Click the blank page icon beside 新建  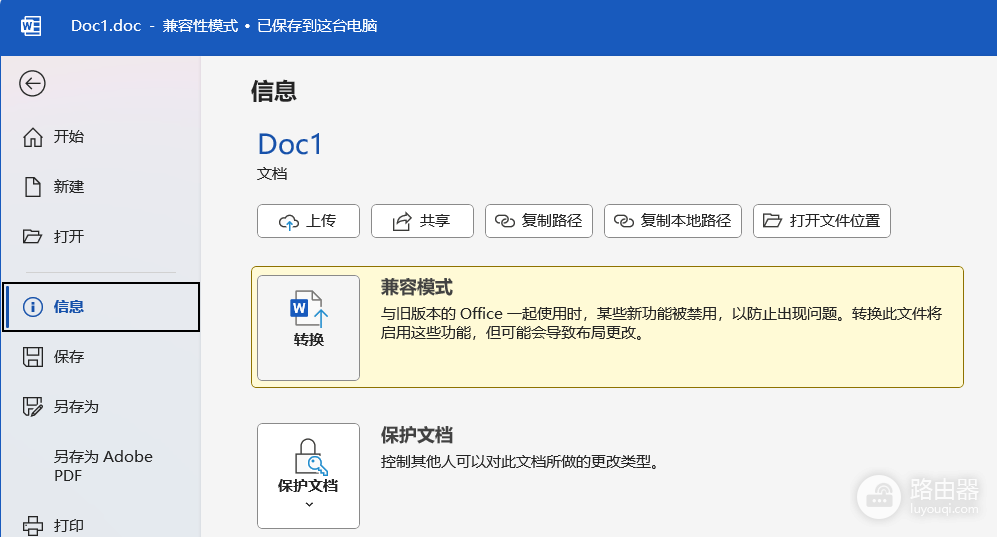33,187
